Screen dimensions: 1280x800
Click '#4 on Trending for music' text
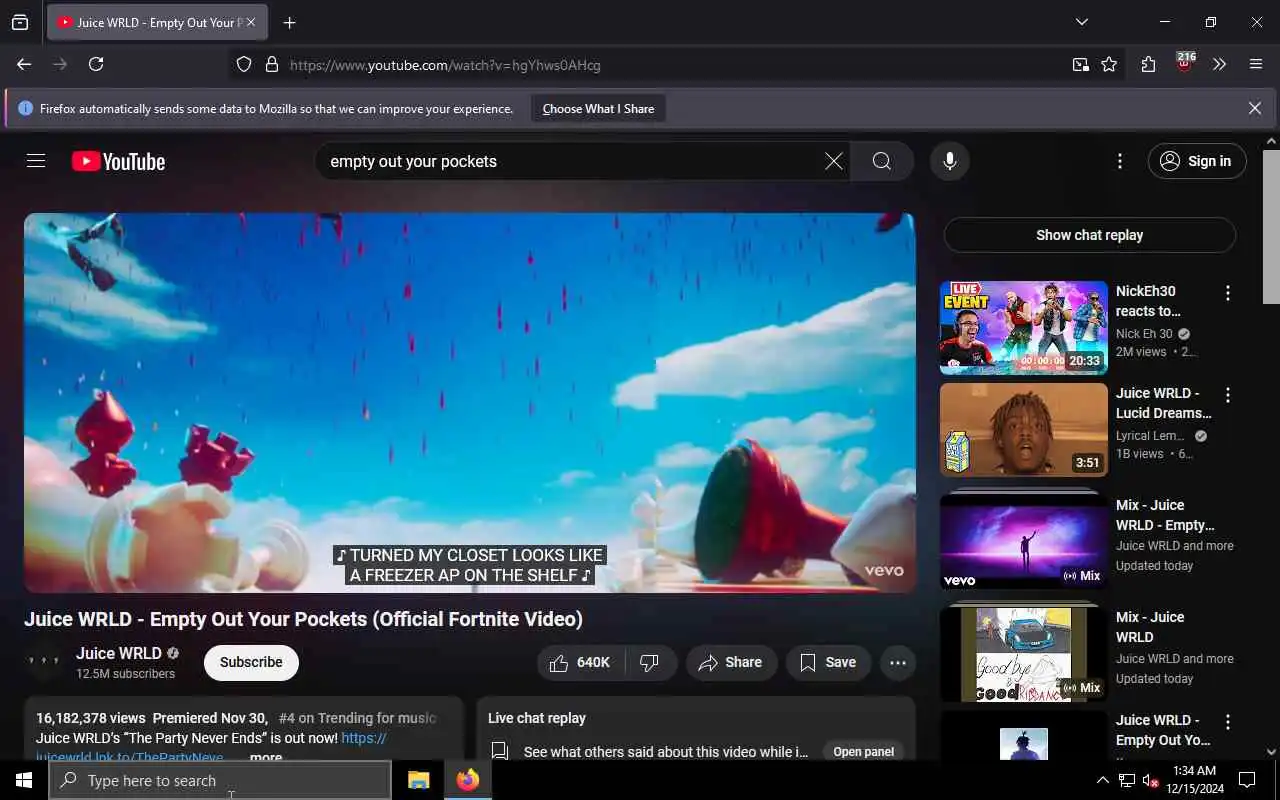[357, 718]
